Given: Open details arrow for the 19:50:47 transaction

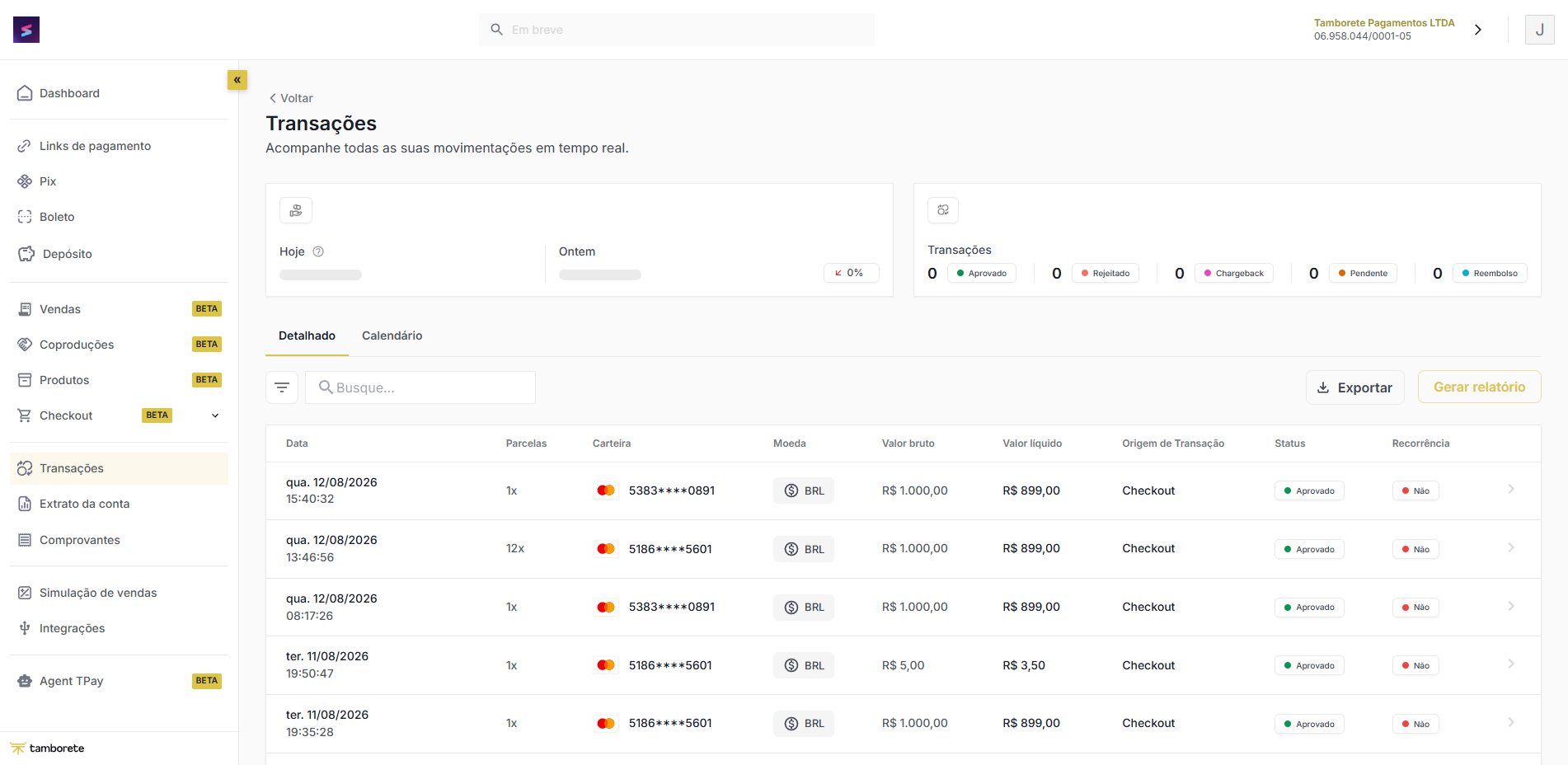Looking at the screenshot, I should tap(1511, 664).
